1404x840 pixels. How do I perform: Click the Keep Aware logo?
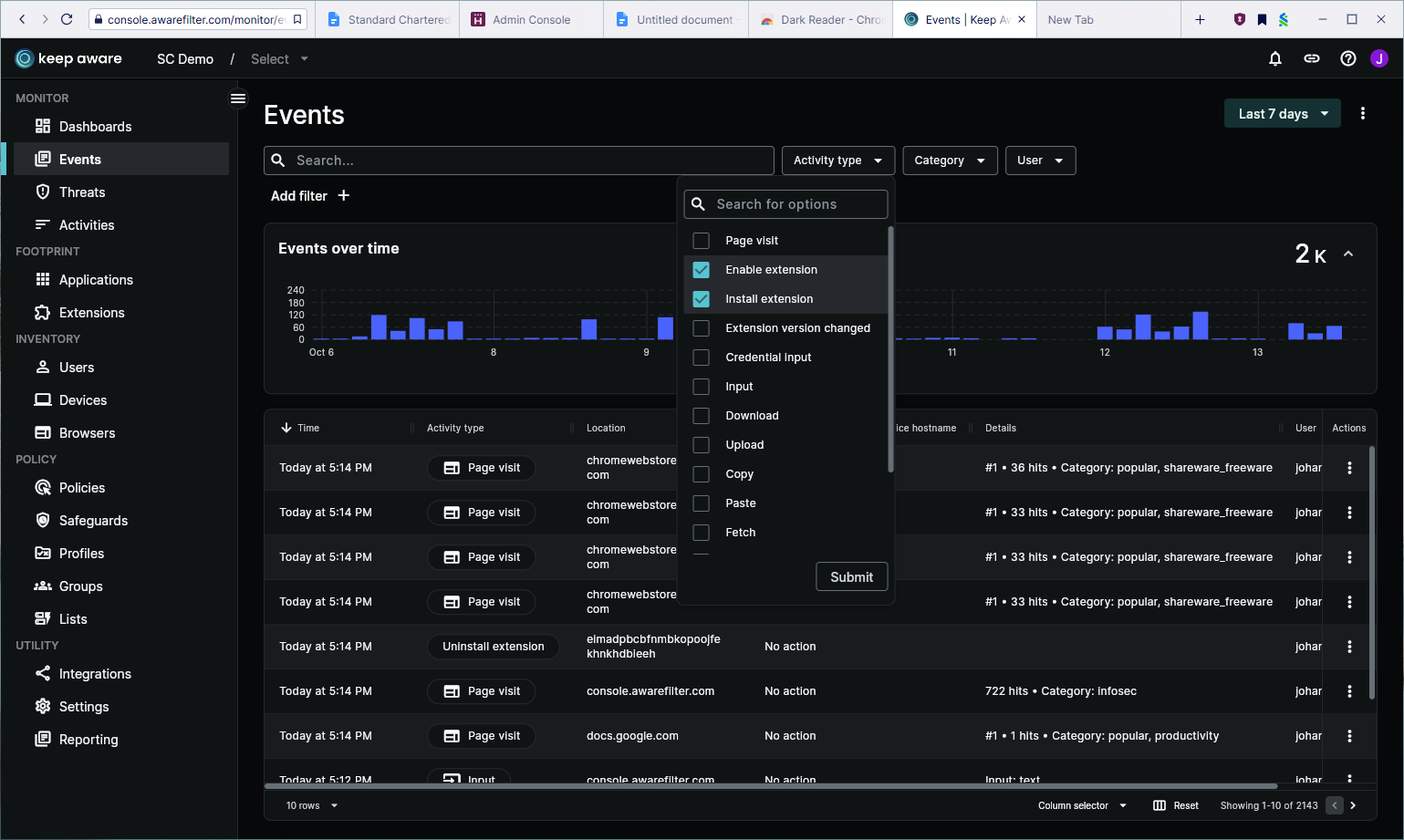[x=68, y=58]
